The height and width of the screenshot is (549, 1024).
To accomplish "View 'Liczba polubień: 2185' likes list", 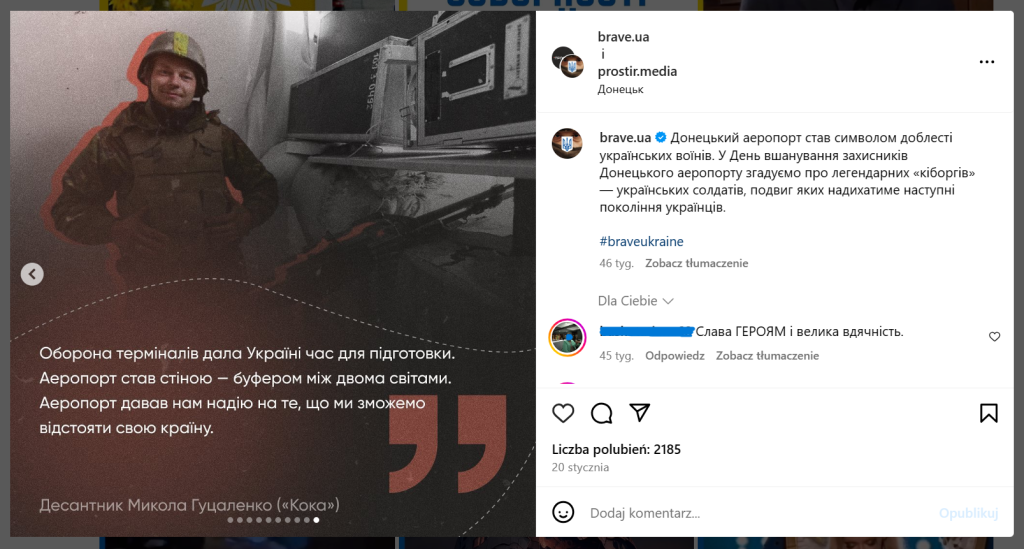I will click(x=616, y=449).
